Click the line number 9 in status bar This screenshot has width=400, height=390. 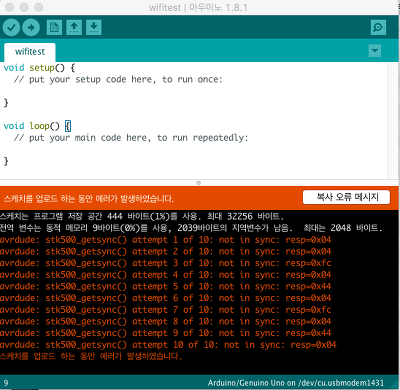[6, 383]
